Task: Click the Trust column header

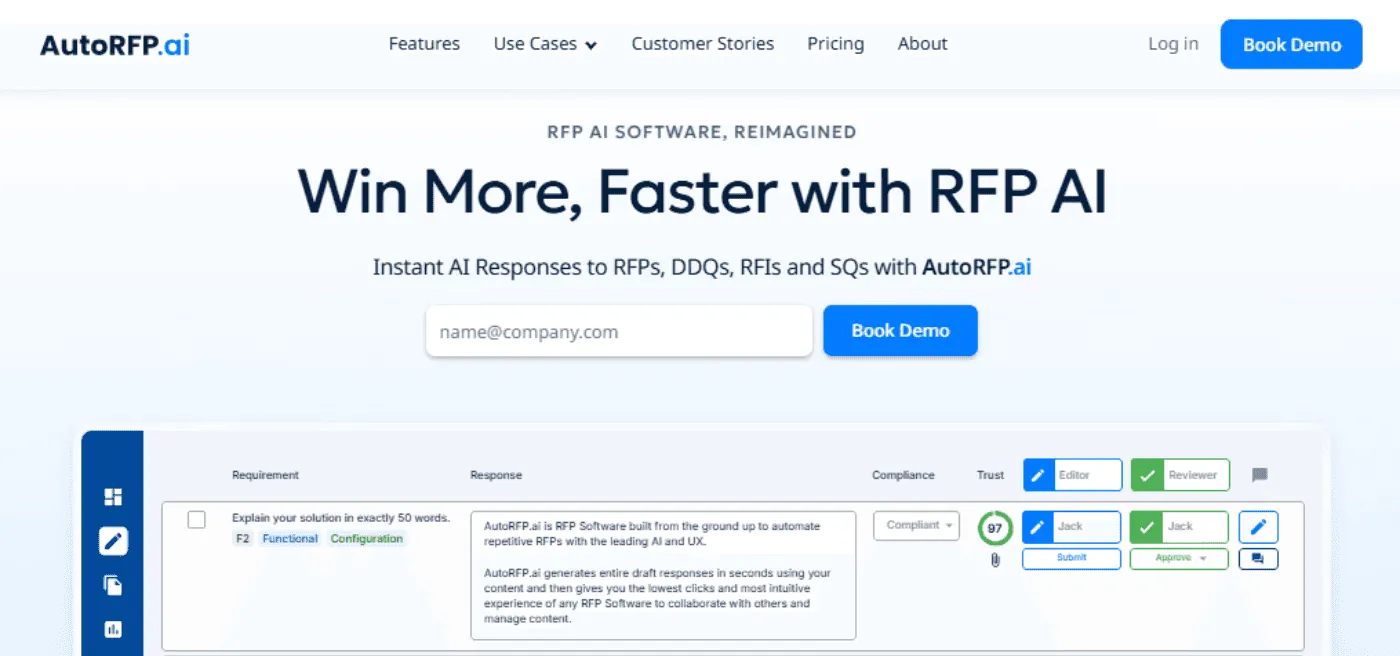Action: [989, 475]
